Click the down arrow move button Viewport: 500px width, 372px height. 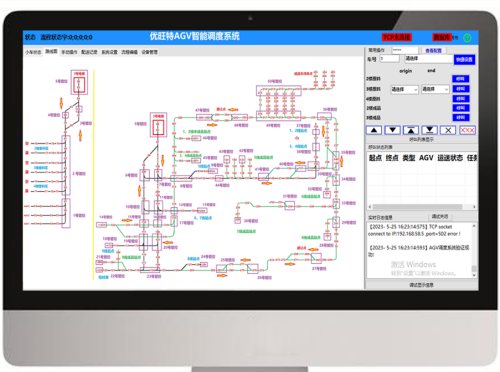(392, 130)
